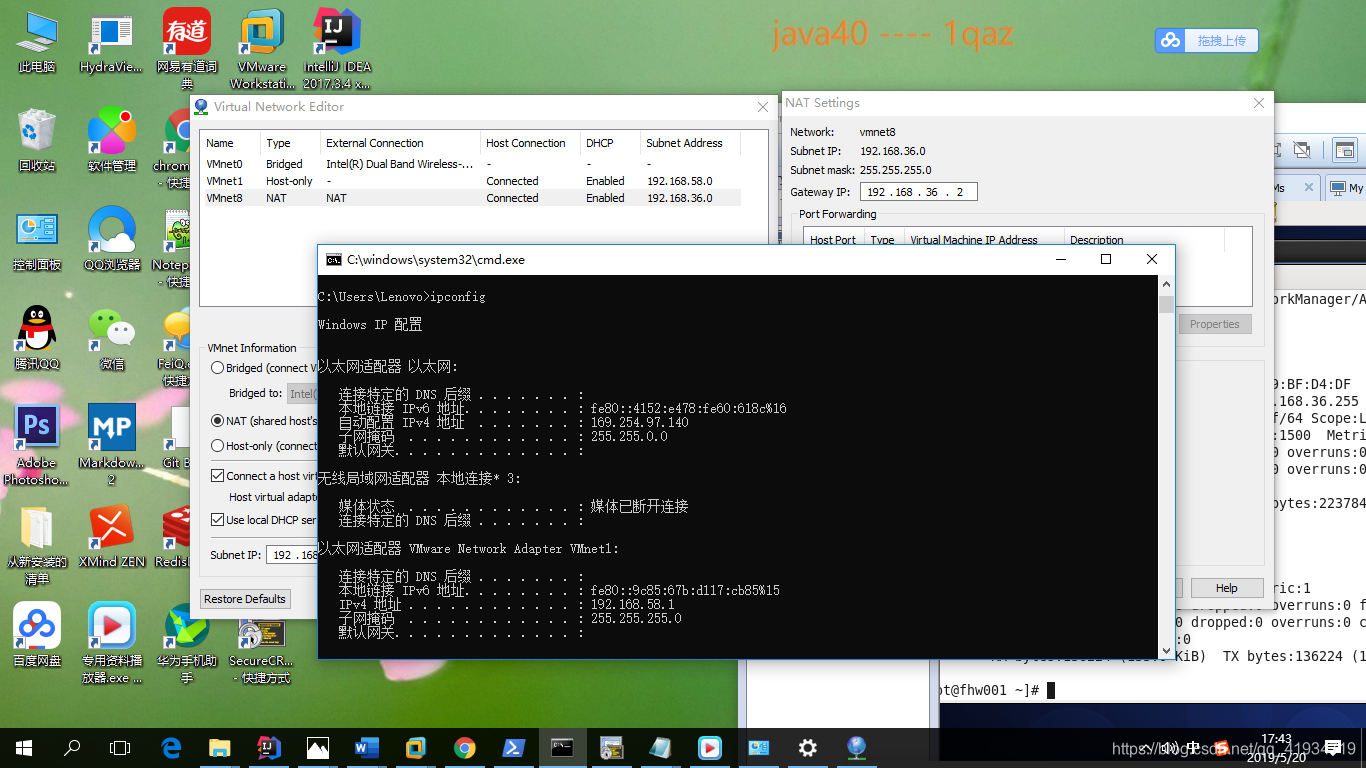Click the External Connection column header
Image resolution: width=1366 pixels, height=768 pixels.
400,143
